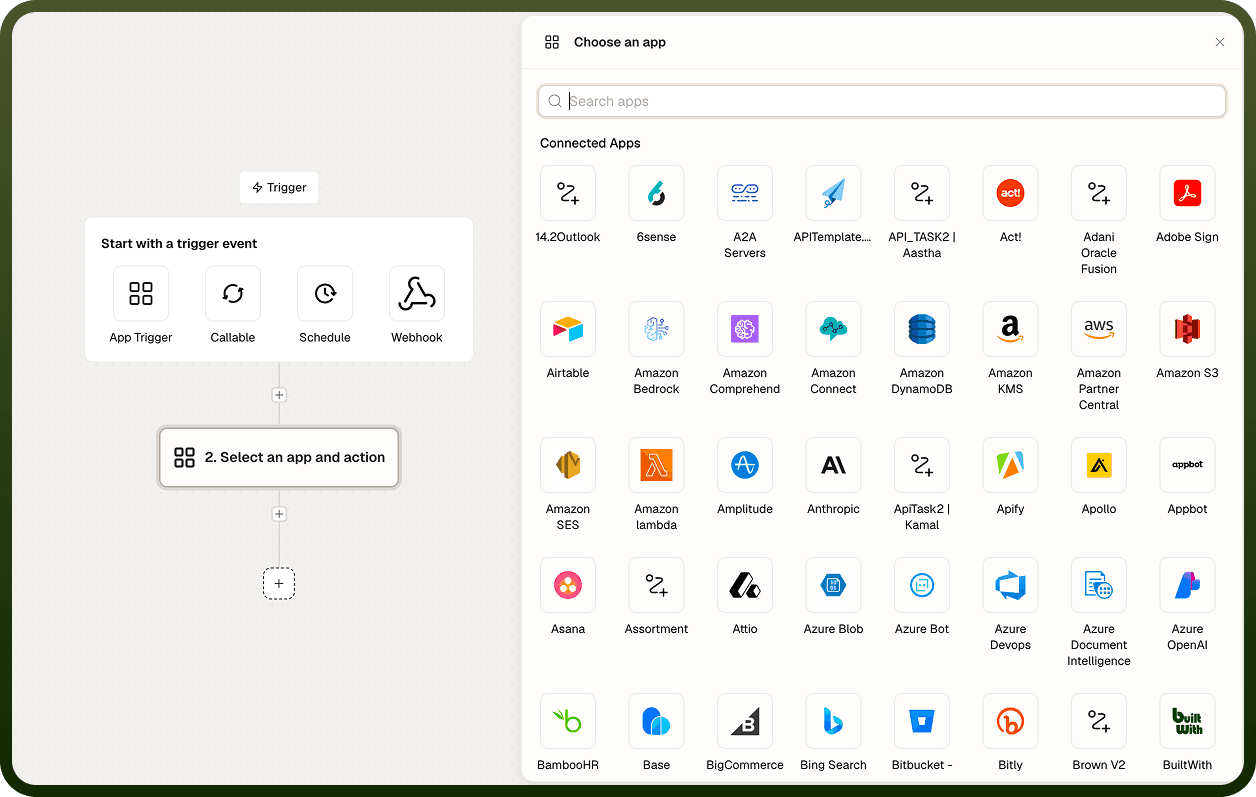The height and width of the screenshot is (797, 1256).
Task: Choose the Adobe Sign app icon
Action: 1187,193
